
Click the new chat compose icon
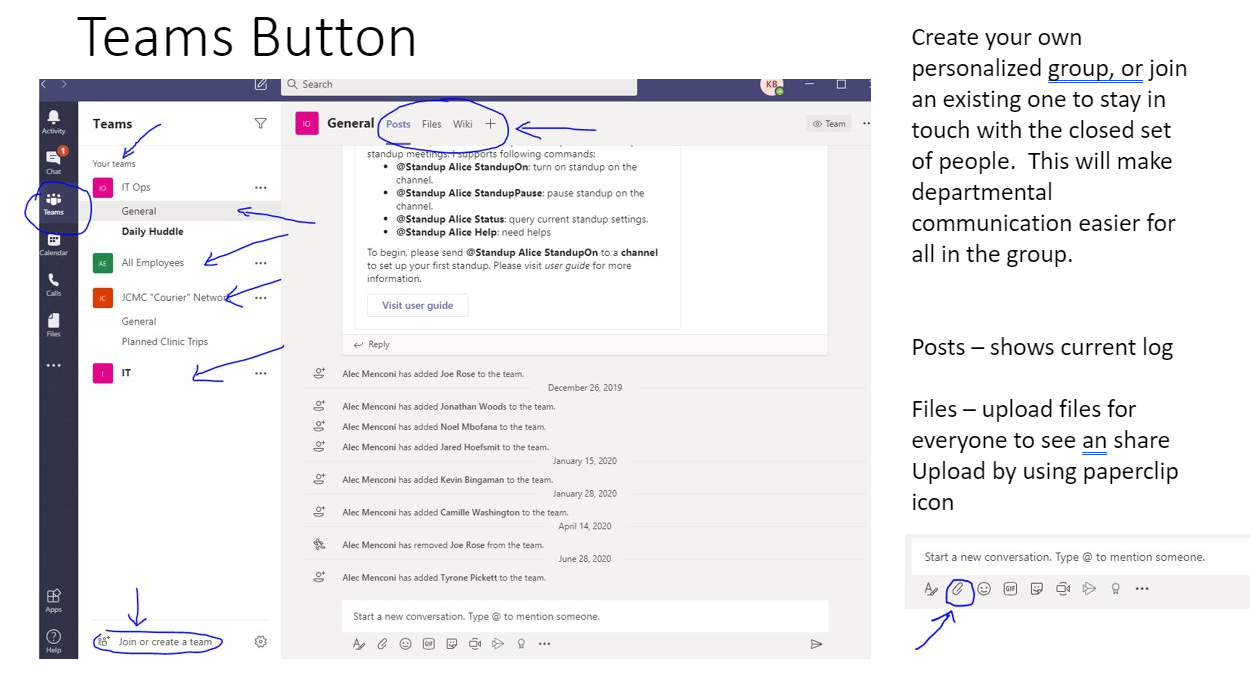point(261,85)
